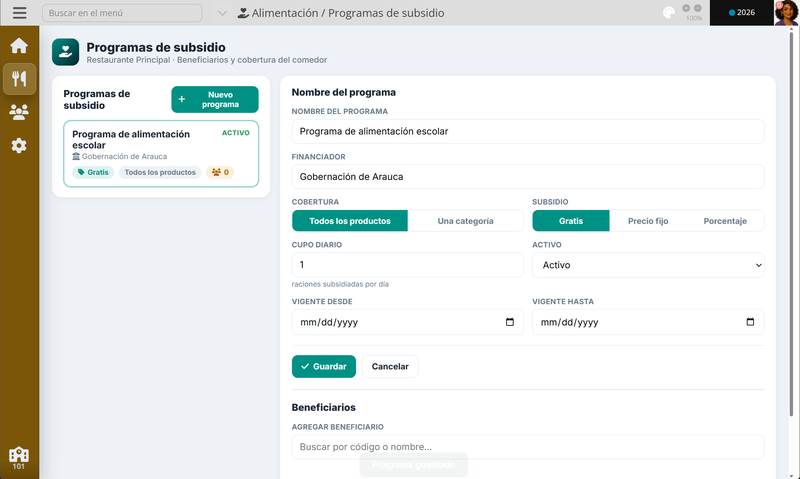Click Gobernación de Arauca text on card
800x479 pixels.
point(124,157)
